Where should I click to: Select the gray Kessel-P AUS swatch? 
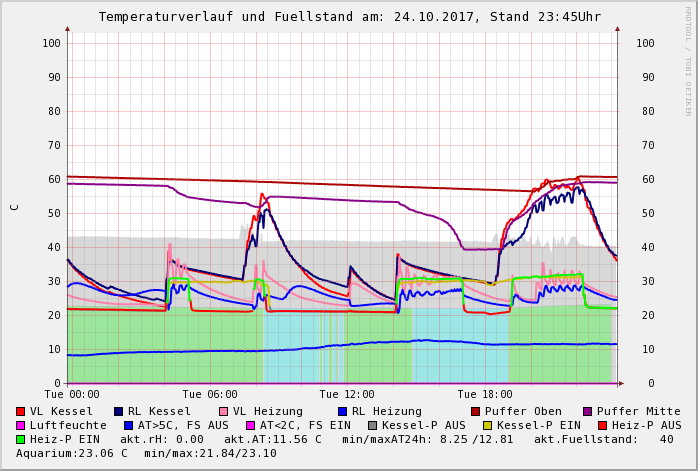coord(373,425)
